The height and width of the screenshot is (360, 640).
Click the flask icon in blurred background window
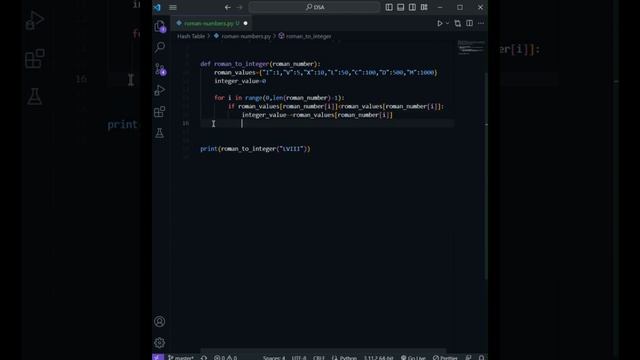pyautogui.click(x=34, y=97)
